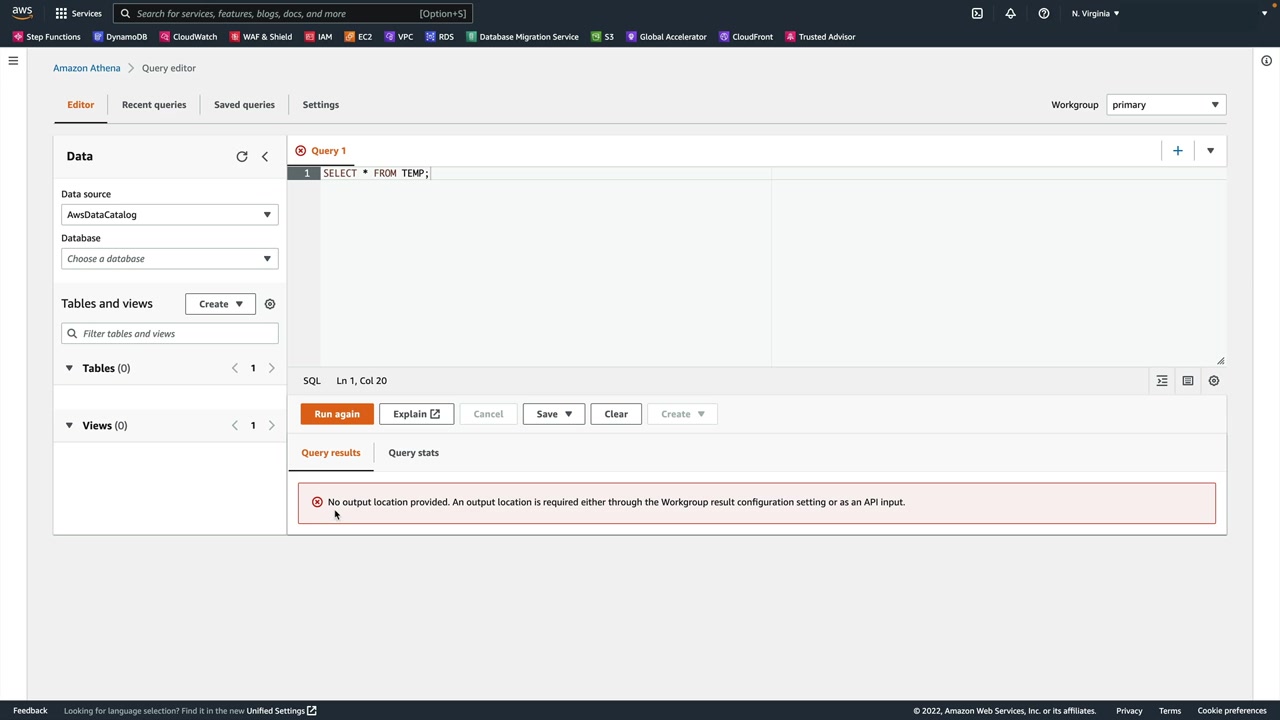Refresh the Data panel

click(x=242, y=156)
